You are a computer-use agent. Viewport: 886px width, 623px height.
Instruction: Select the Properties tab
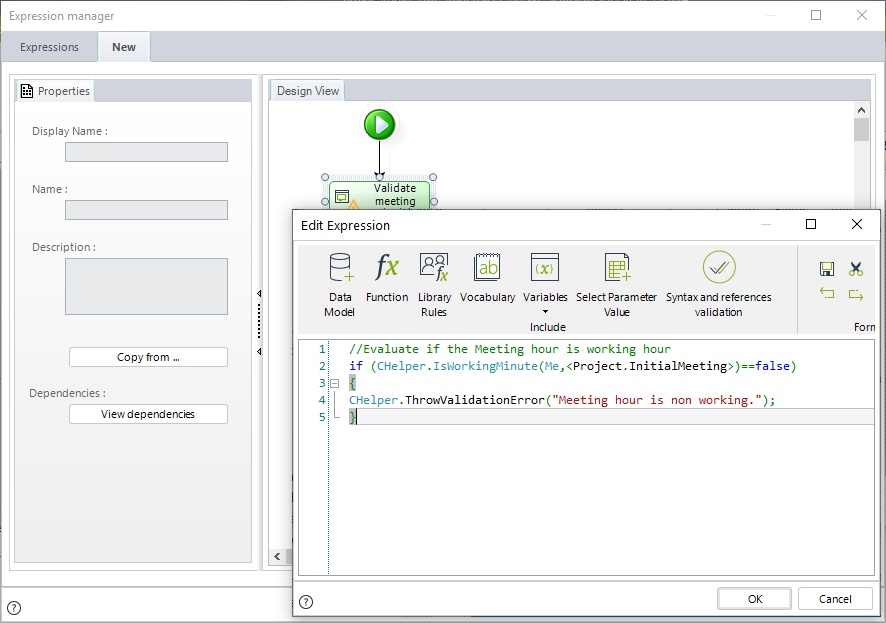tap(55, 91)
